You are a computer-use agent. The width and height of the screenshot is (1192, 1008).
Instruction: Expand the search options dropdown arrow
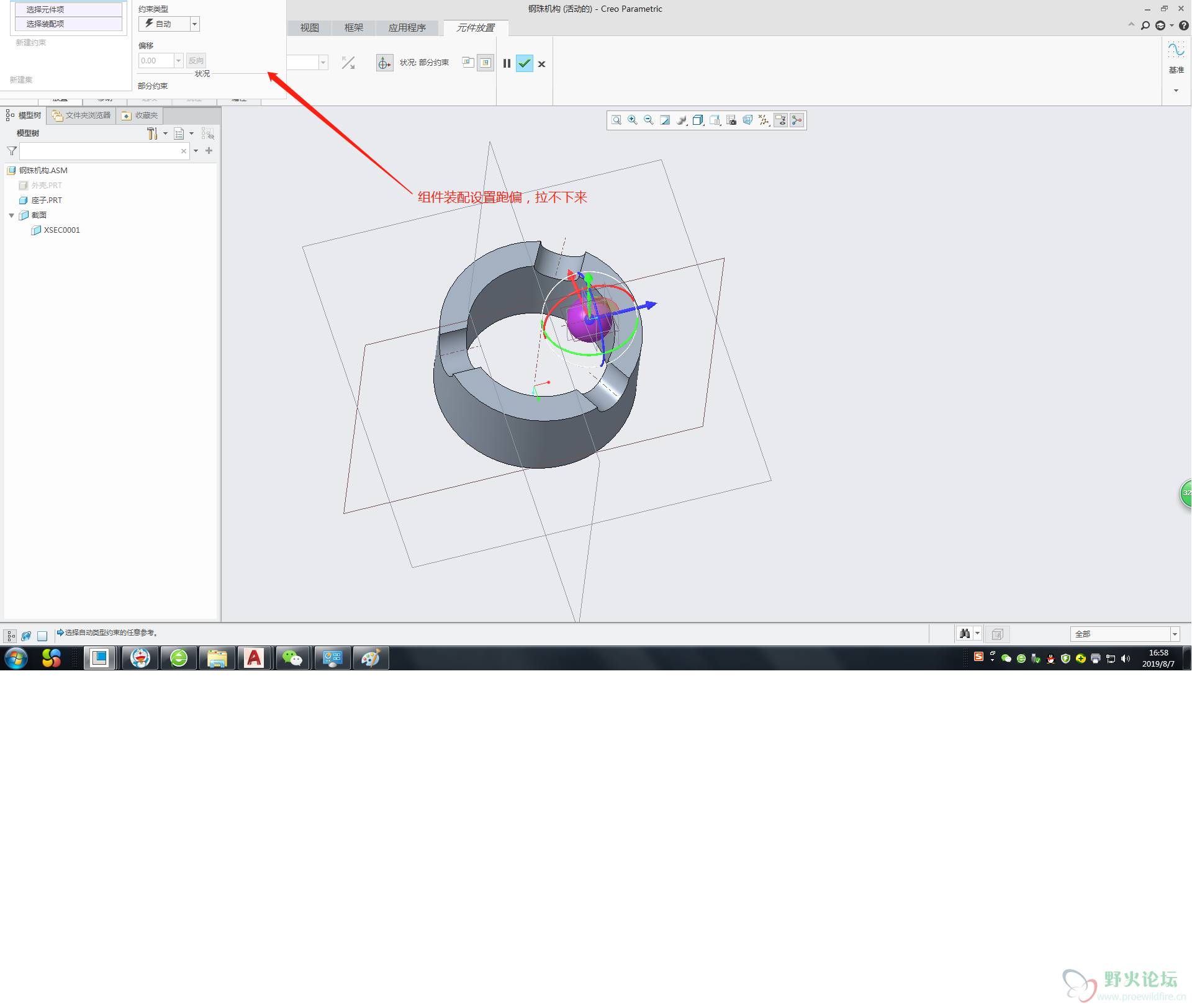pos(196,151)
